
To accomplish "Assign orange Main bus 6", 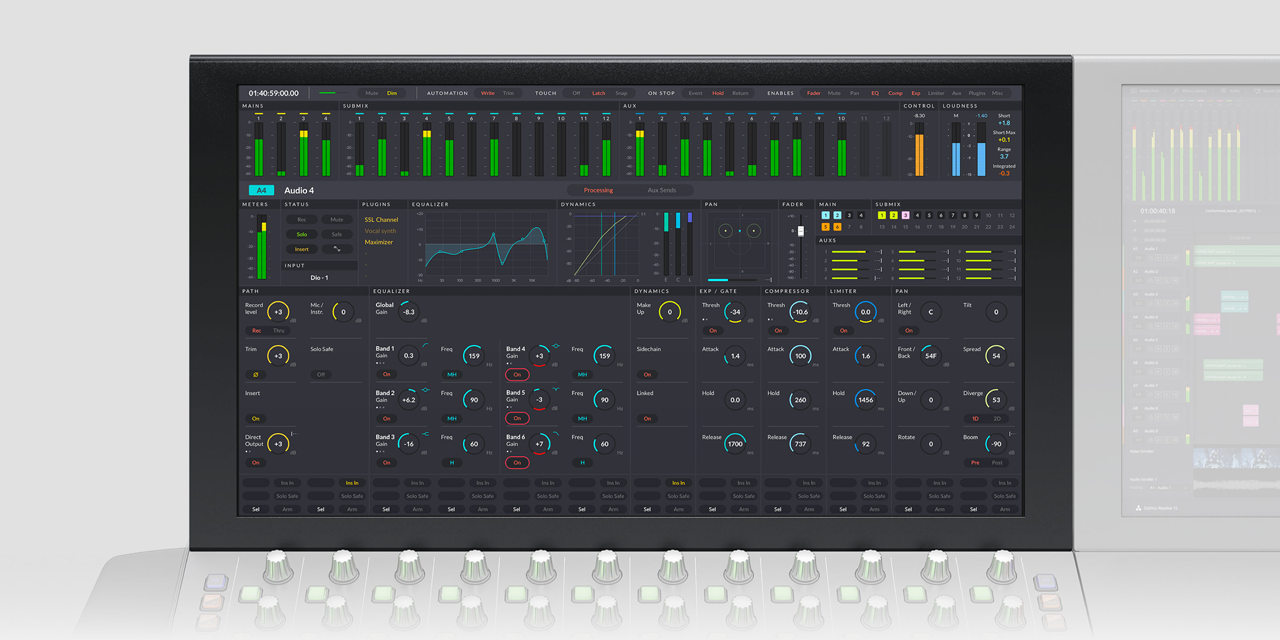I will pos(837,227).
